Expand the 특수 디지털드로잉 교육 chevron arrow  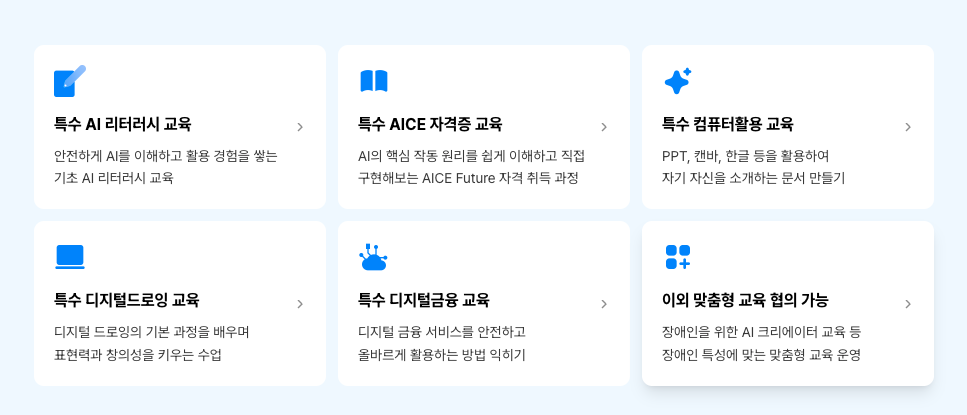click(300, 304)
